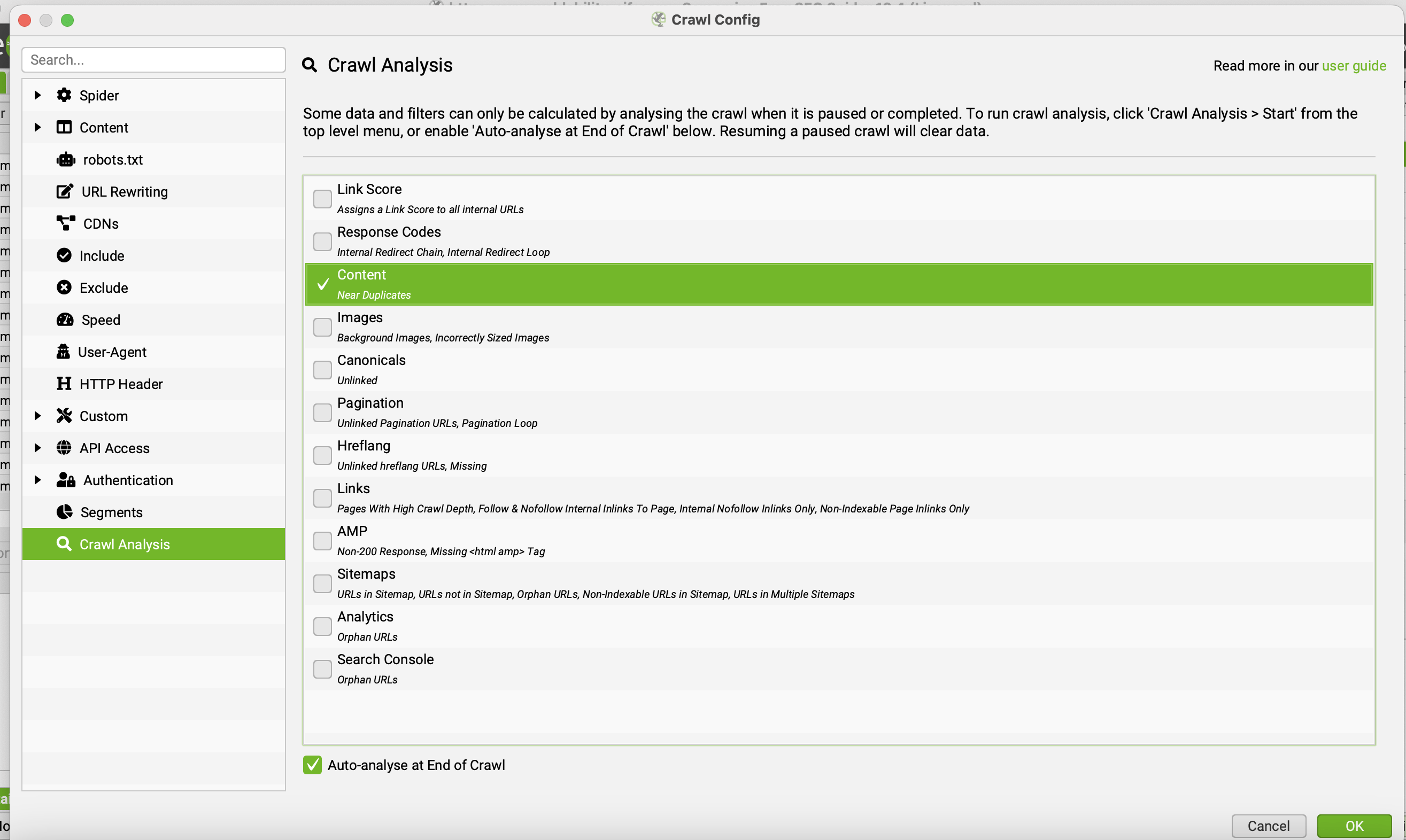Viewport: 1406px width, 840px height.
Task: Click the Search input field
Action: point(154,59)
